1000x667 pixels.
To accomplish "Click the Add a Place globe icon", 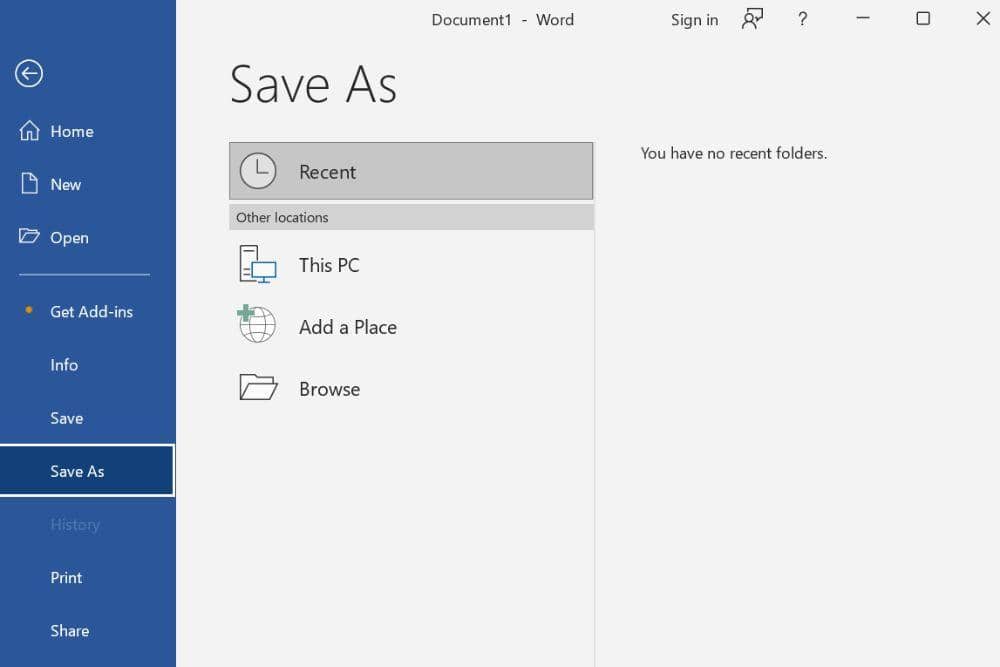I will 257,326.
